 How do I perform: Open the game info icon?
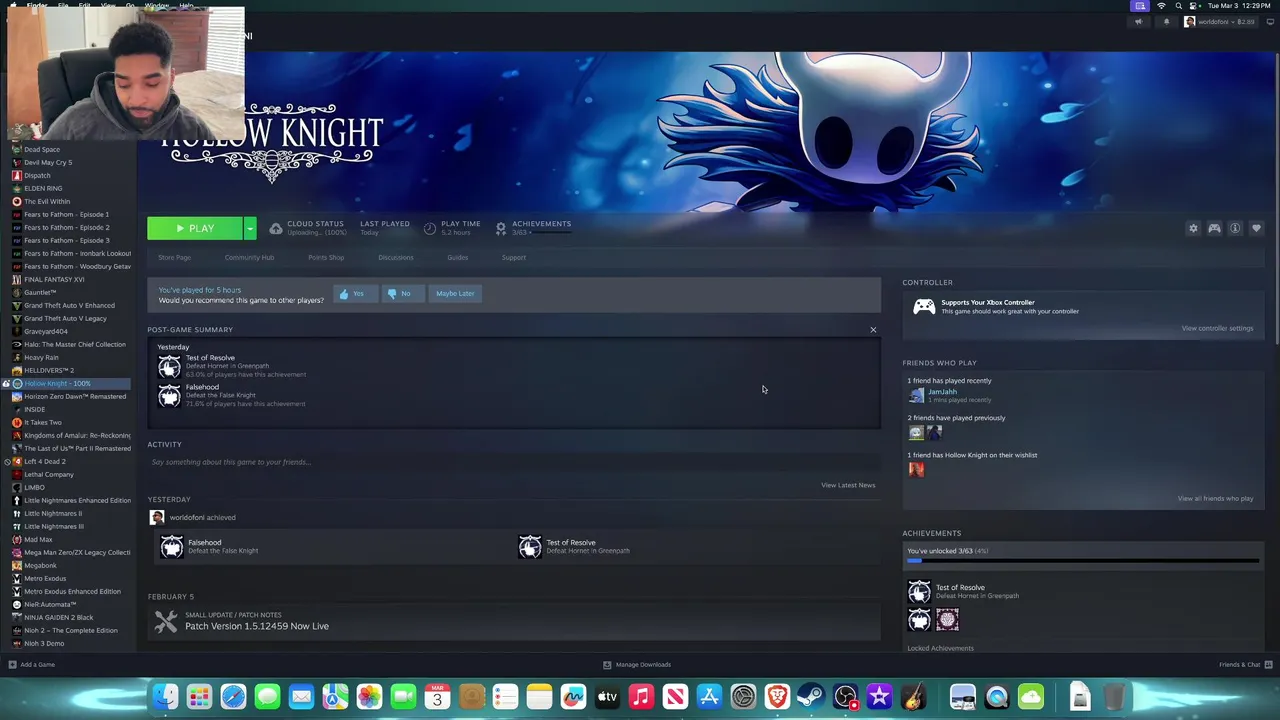click(1235, 229)
